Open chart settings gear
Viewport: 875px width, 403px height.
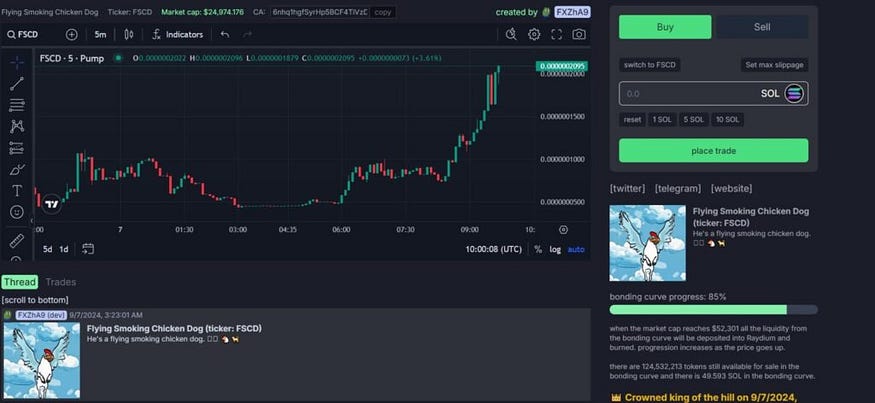pyautogui.click(x=534, y=35)
